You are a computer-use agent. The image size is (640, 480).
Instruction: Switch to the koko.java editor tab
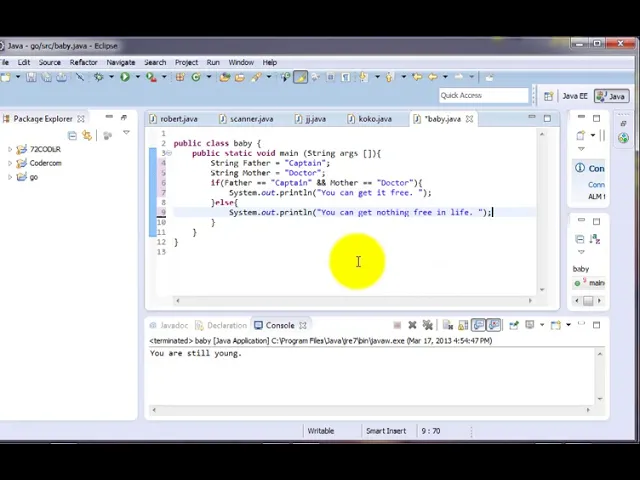pos(370,119)
